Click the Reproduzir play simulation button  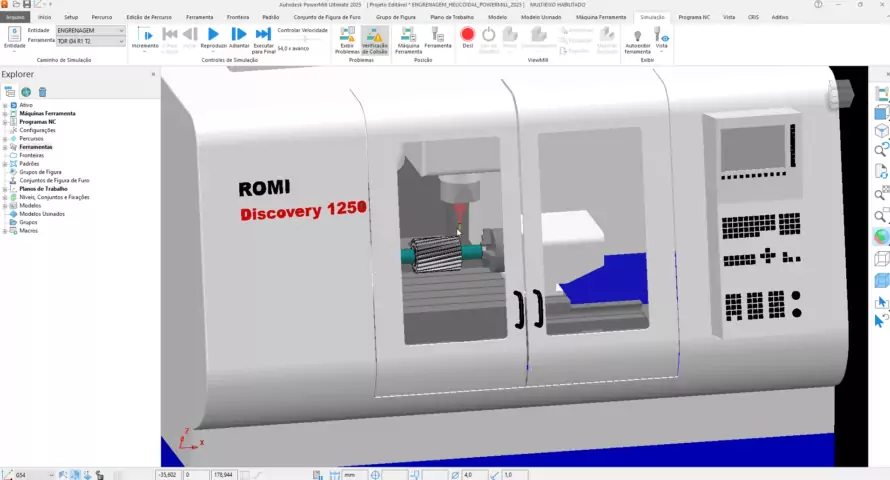[x=213, y=38]
